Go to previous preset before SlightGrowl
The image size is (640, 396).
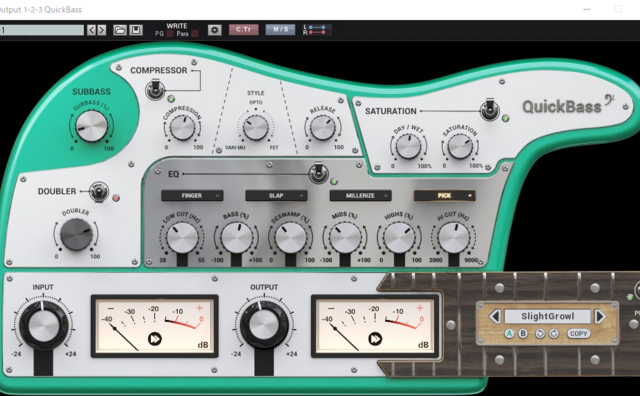(495, 316)
